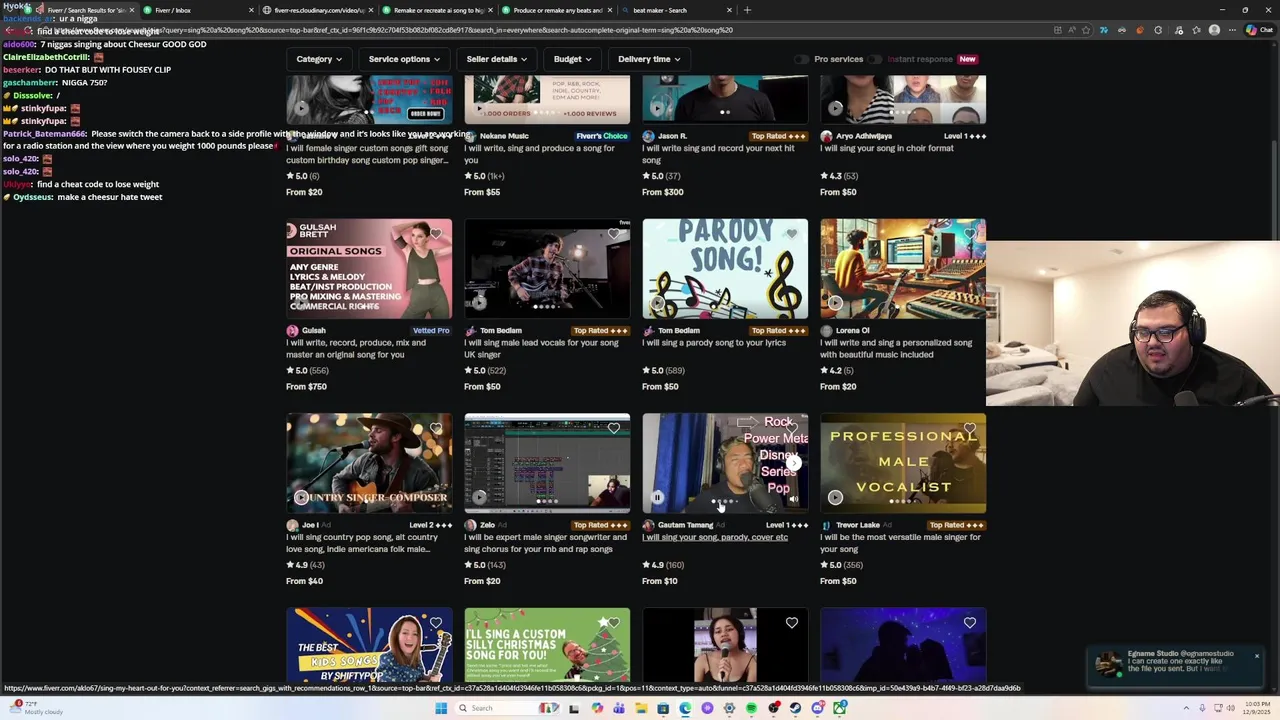This screenshot has width=1280, height=720.
Task: Play Tom Bedlam's guitar performance video
Action: point(479,303)
